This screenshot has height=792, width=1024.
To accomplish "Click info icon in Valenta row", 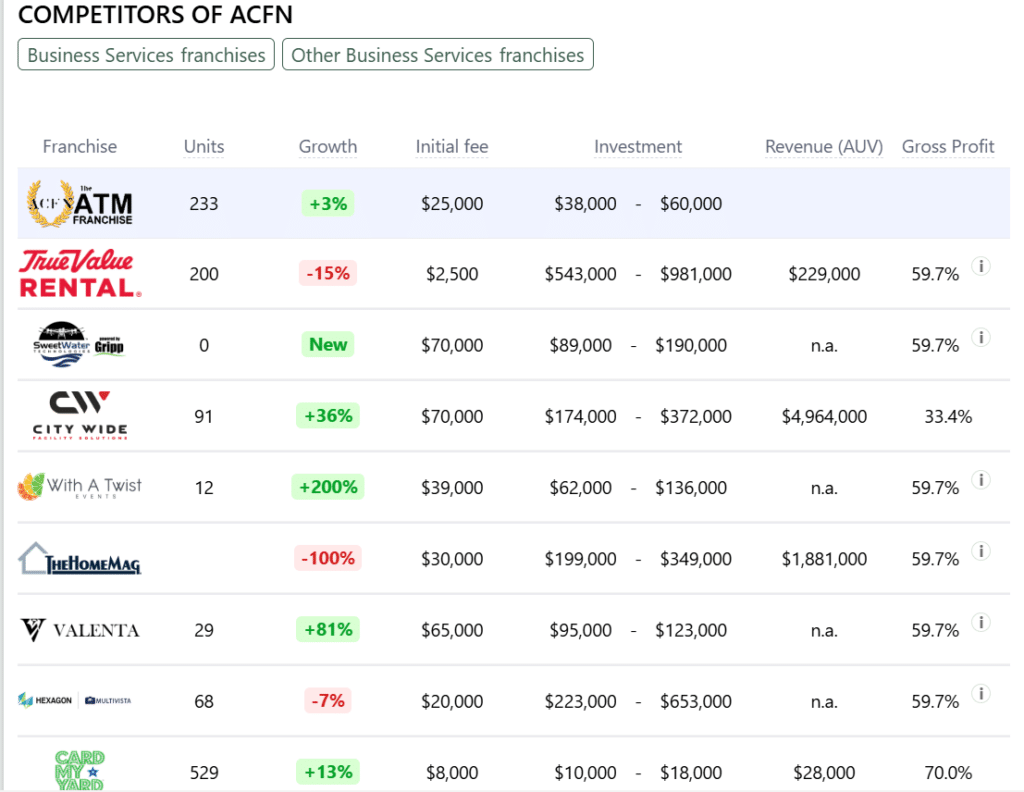I will (980, 622).
